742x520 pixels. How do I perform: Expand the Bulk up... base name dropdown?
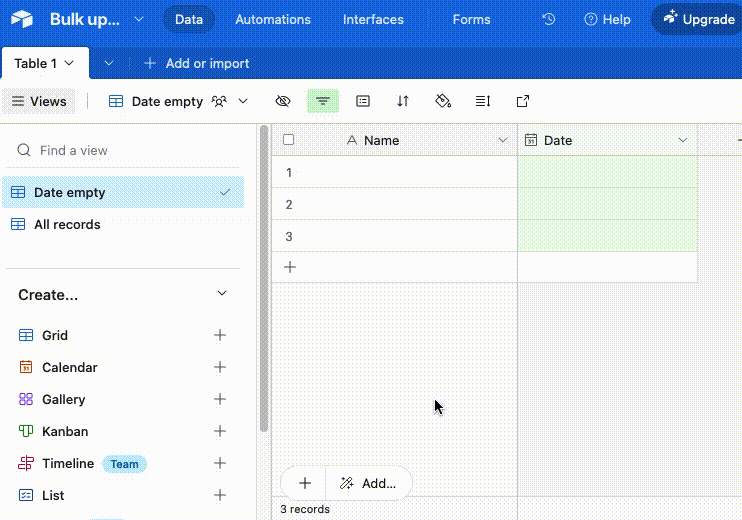click(139, 19)
